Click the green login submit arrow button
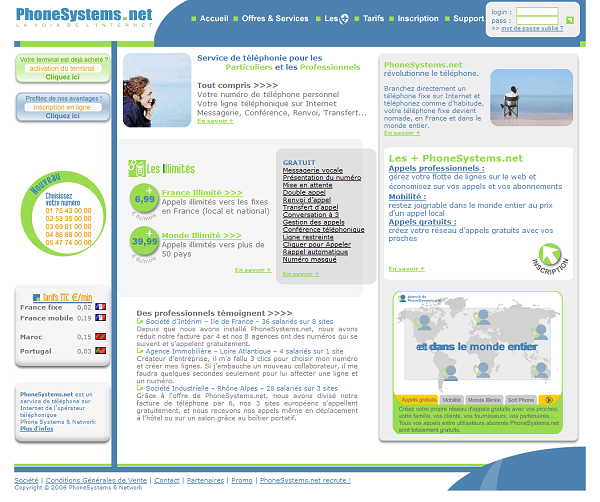The height and width of the screenshot is (502, 600). pos(569,20)
